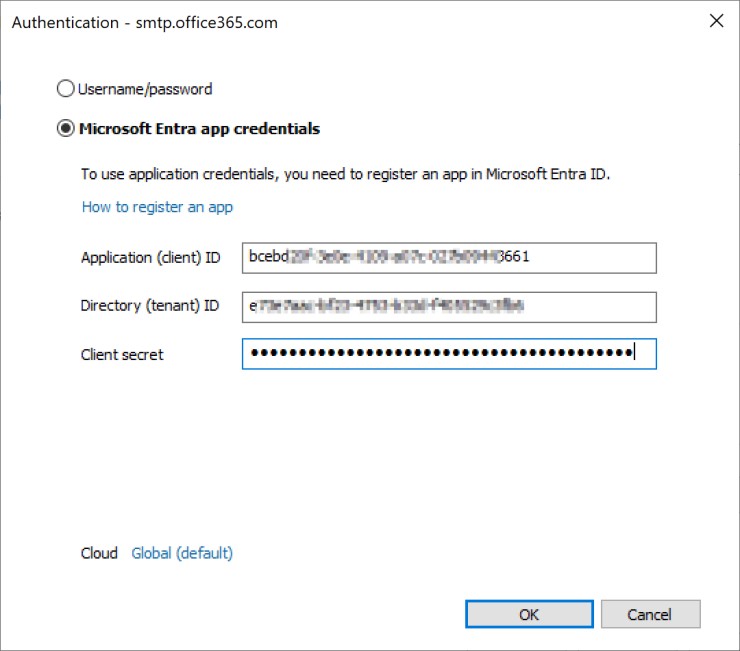
Task: Click the masked dots in Client secret
Action: coord(442,353)
